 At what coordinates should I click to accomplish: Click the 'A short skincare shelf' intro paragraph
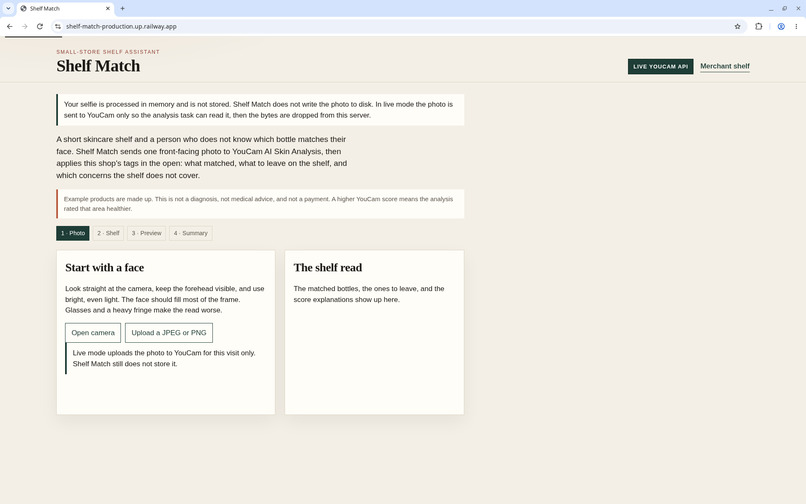coord(202,157)
